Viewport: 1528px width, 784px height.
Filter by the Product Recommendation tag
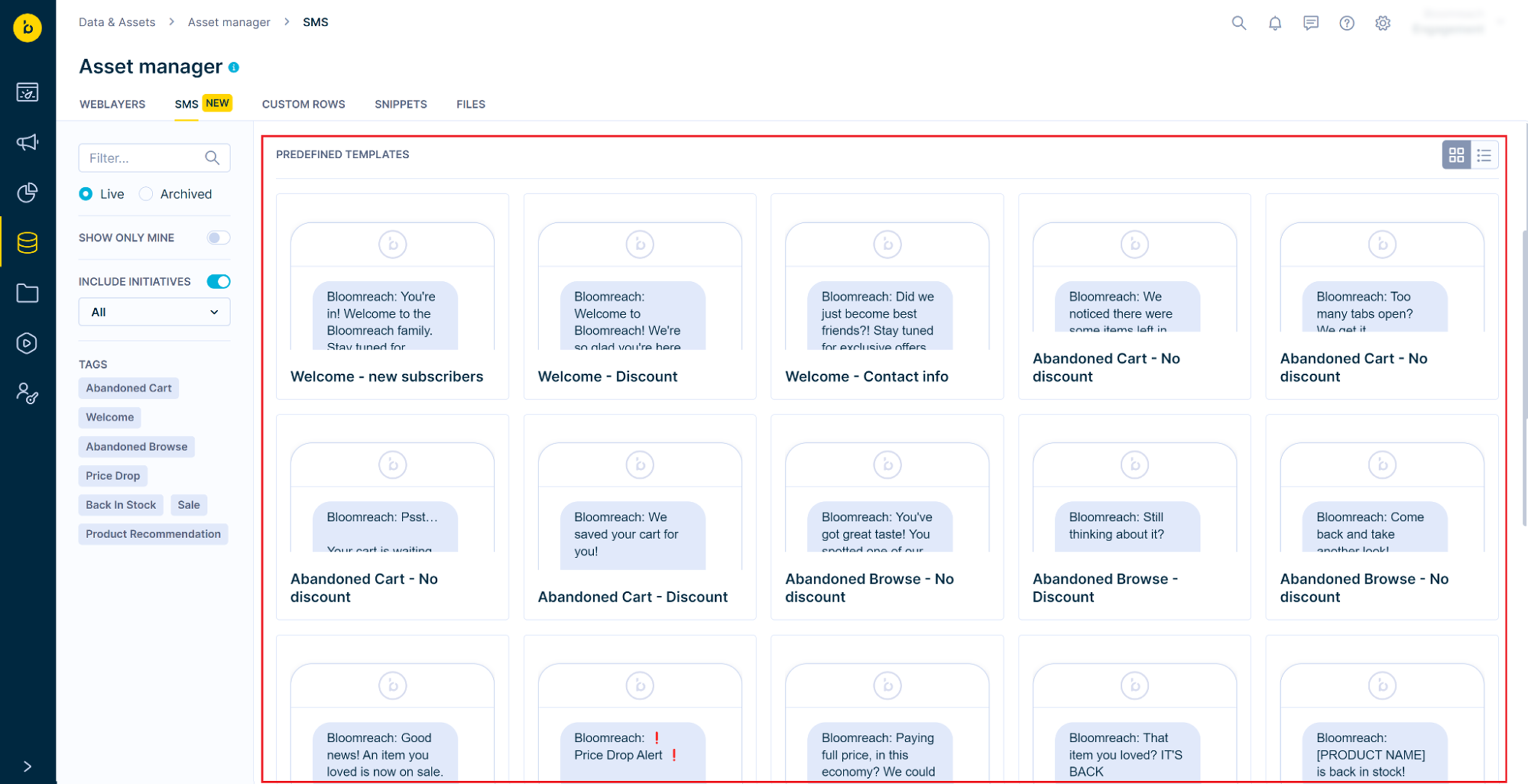click(153, 534)
